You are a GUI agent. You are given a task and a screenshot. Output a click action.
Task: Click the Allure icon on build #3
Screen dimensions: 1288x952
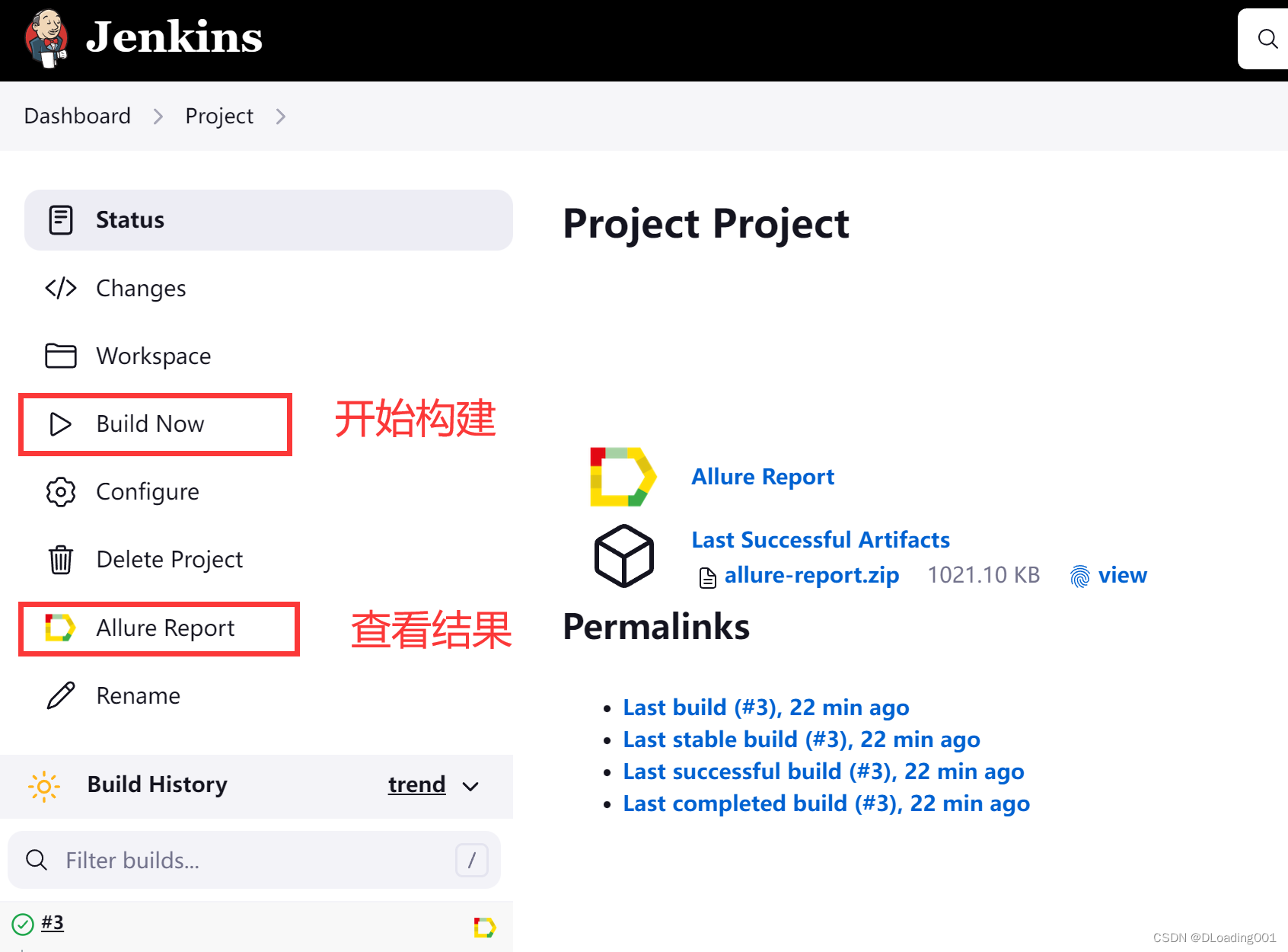(x=486, y=927)
